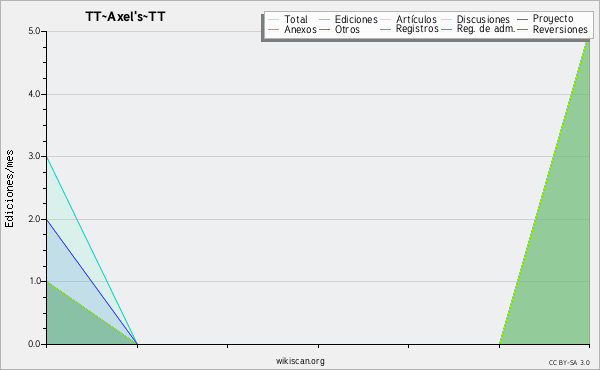Image resolution: width=600 pixels, height=370 pixels.
Task: Click the Discusiones legend label
Action: [483, 19]
